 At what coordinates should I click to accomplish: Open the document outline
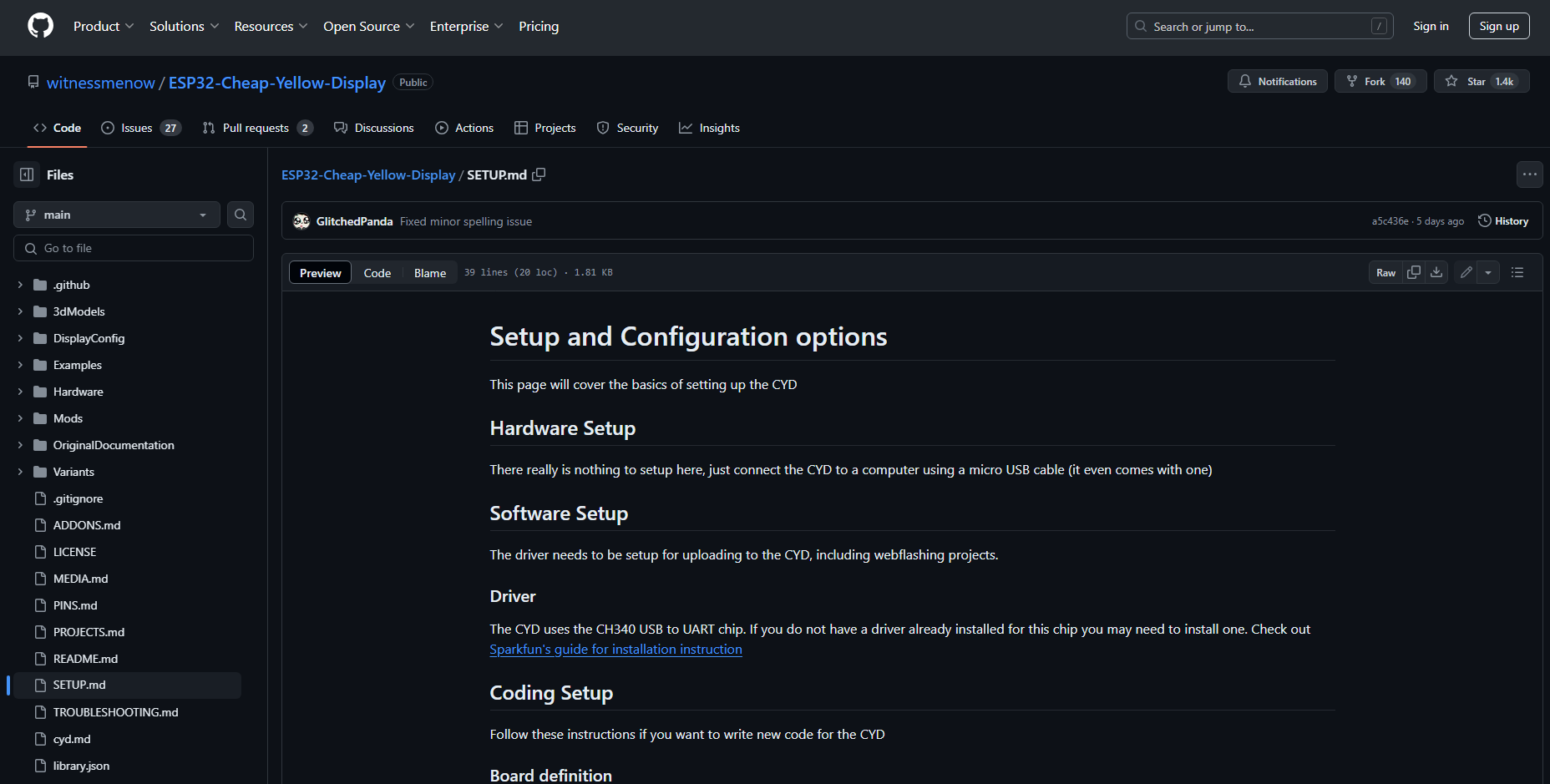click(x=1517, y=272)
